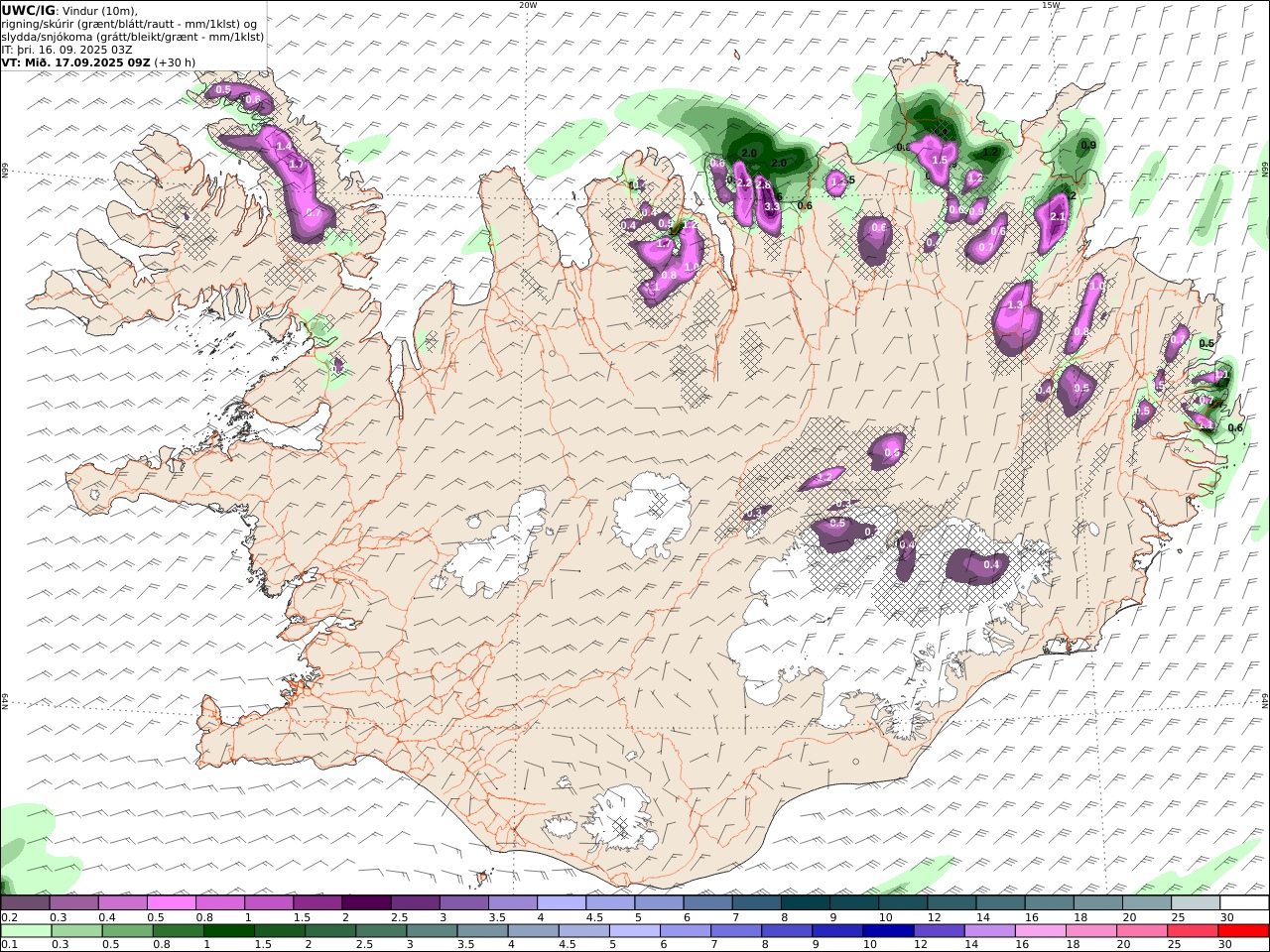This screenshot has width=1270, height=952.
Task: Click the 3.3 precipitation value on map
Action: (773, 207)
